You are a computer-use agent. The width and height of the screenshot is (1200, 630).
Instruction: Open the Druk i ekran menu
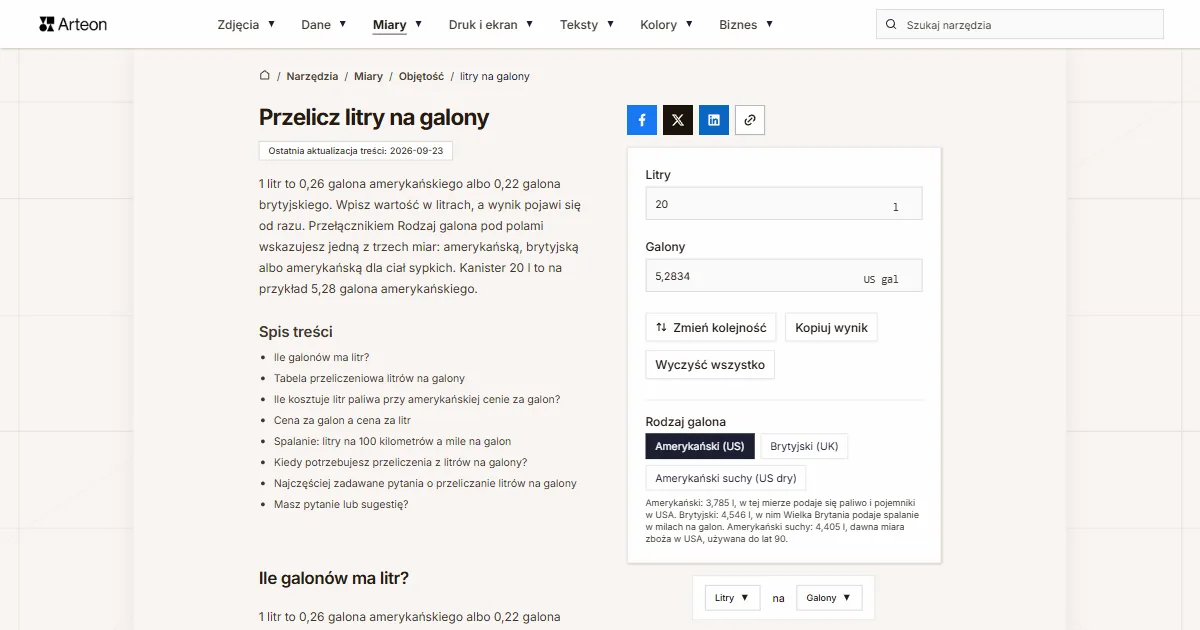click(491, 24)
